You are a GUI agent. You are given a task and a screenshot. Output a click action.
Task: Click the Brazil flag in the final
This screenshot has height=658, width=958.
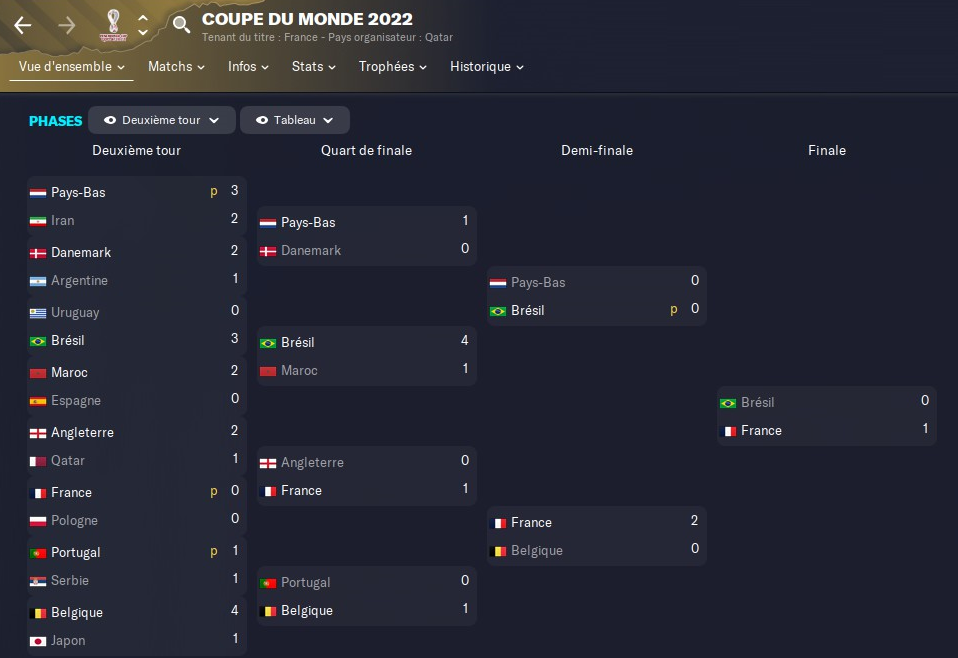point(728,403)
